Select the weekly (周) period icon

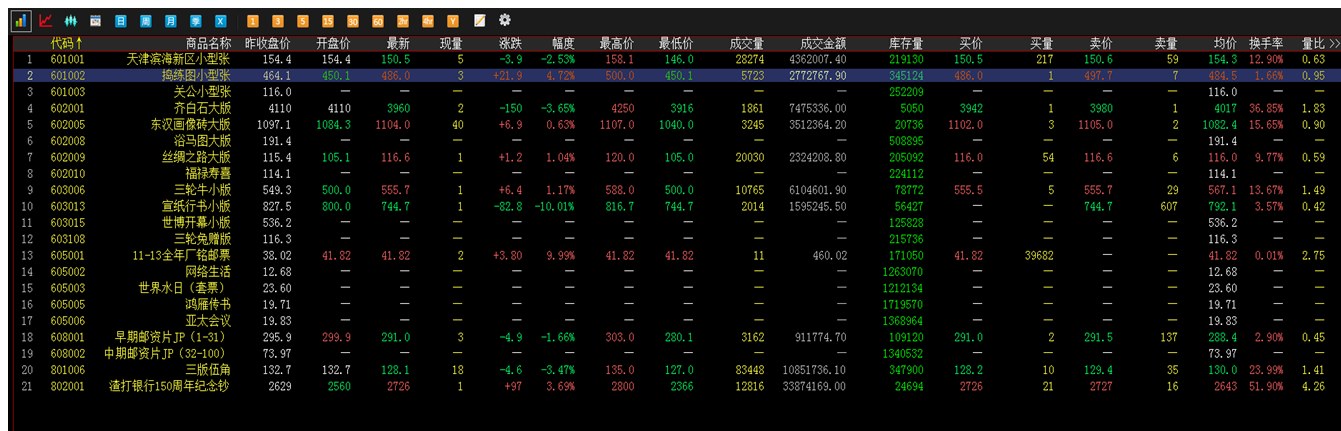(146, 20)
